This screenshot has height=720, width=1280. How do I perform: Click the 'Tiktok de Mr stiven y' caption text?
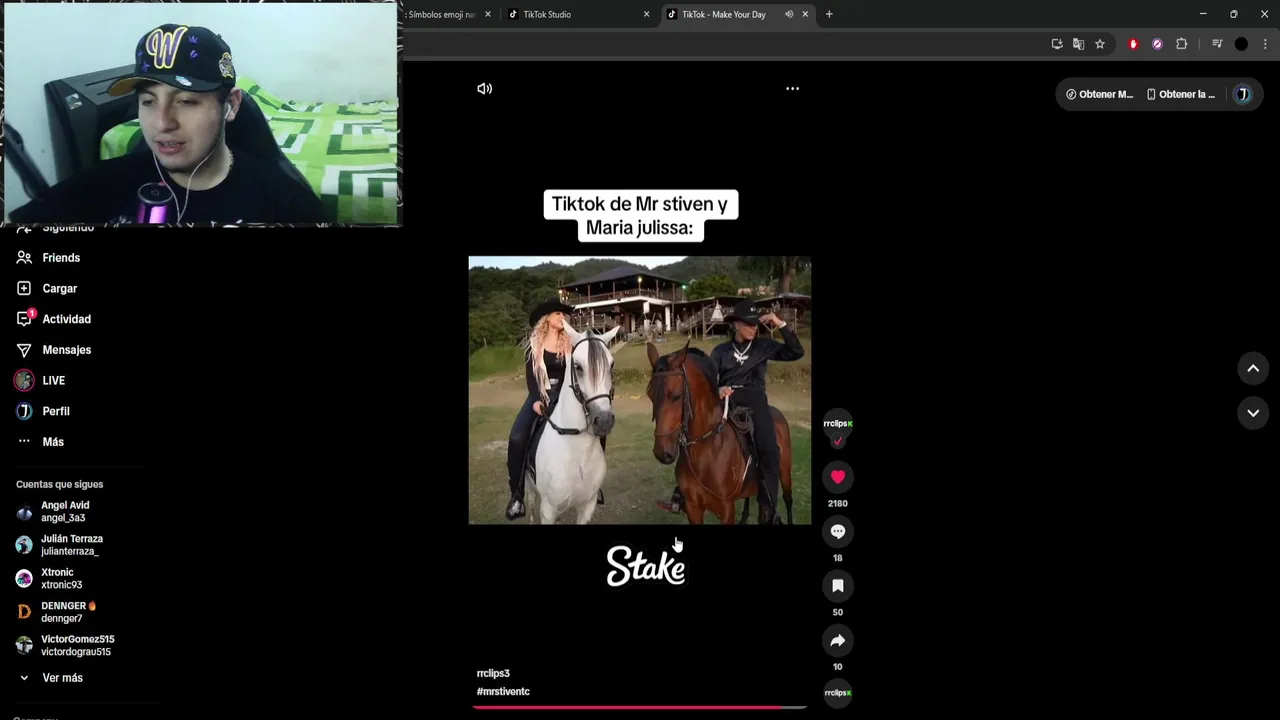point(640,204)
